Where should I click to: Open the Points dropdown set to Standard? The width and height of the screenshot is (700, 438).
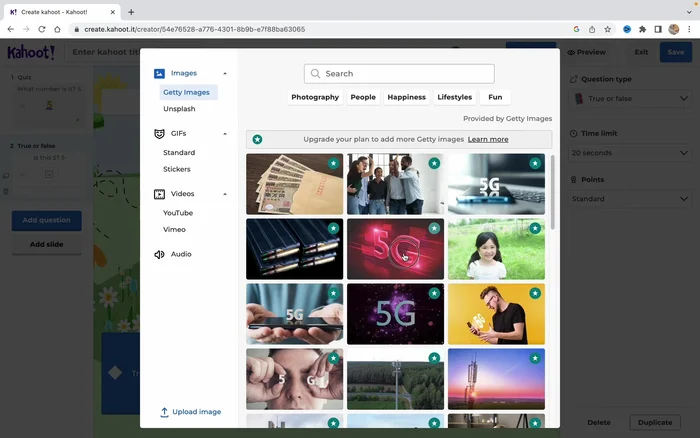click(x=629, y=199)
